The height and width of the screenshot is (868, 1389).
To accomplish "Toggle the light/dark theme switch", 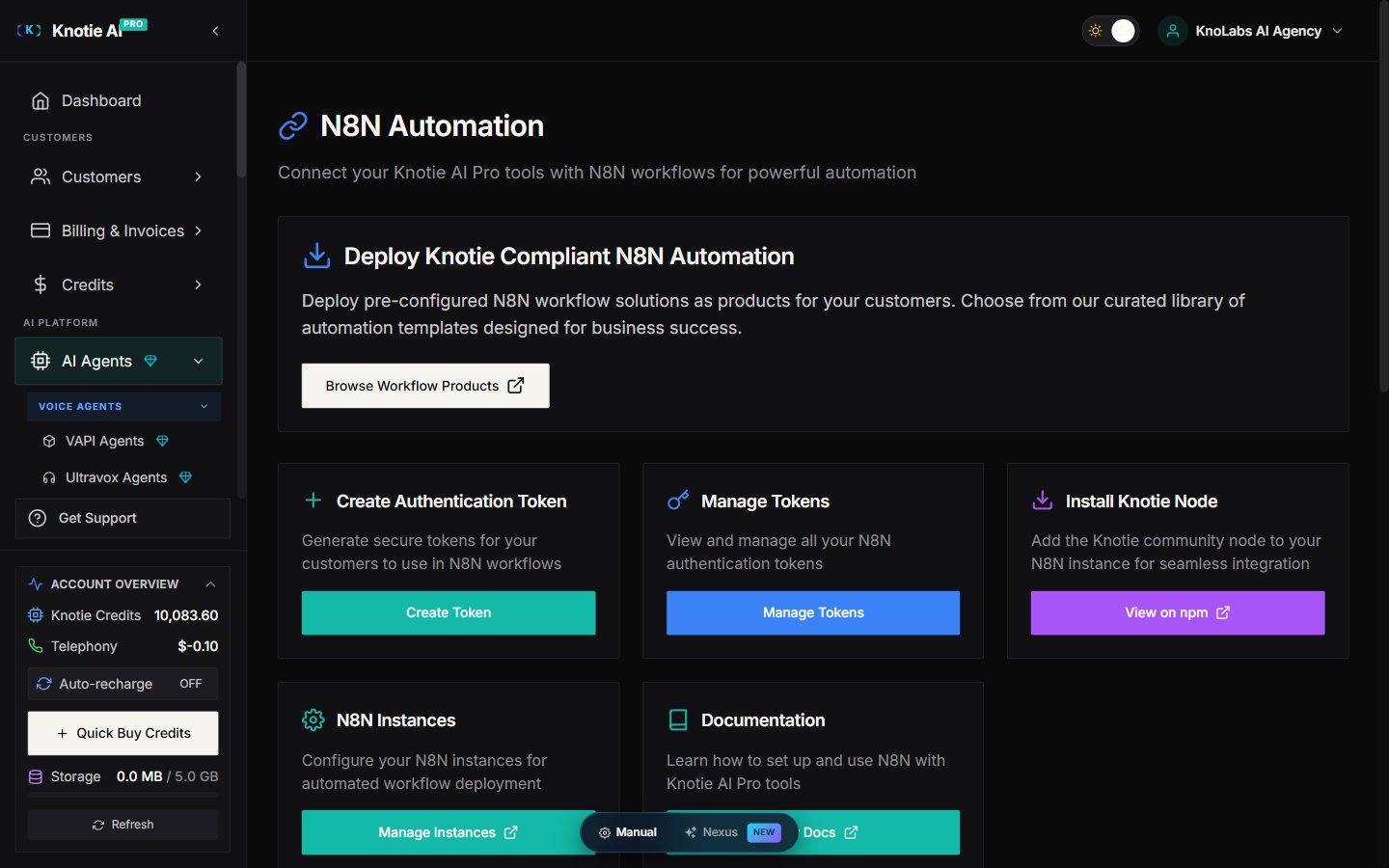I will (x=1110, y=31).
